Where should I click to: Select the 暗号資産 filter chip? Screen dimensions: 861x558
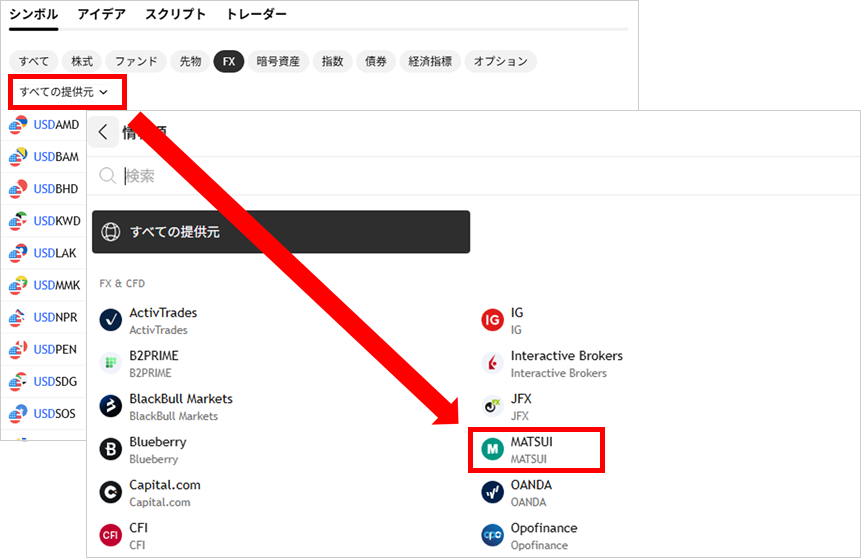pos(278,61)
